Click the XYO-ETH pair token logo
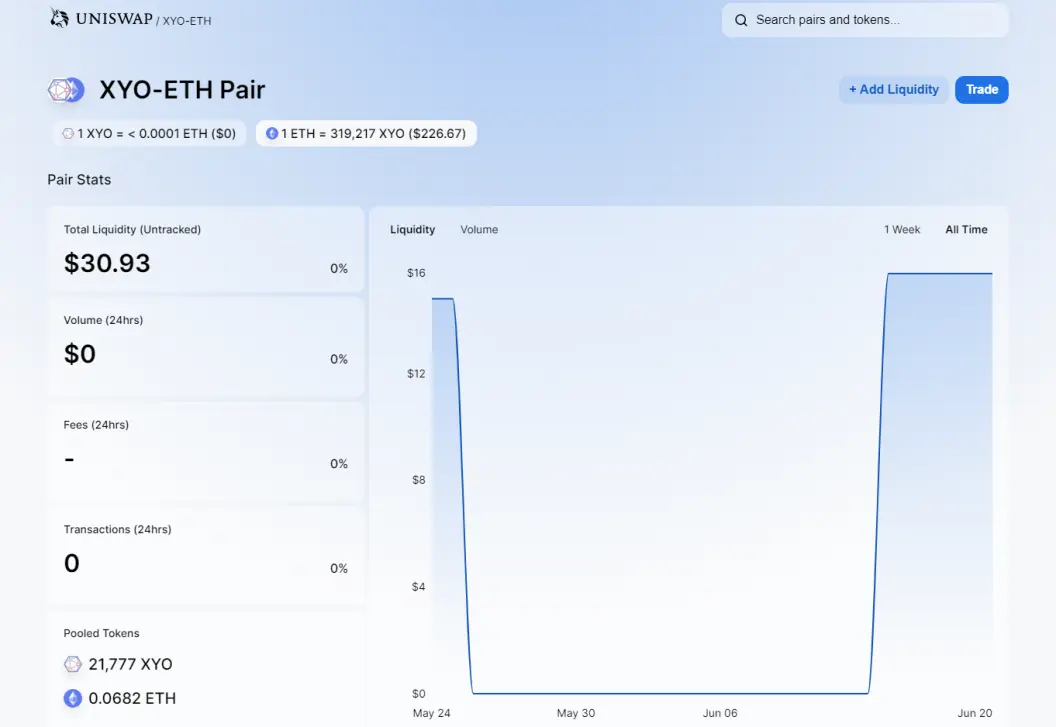 coord(66,90)
